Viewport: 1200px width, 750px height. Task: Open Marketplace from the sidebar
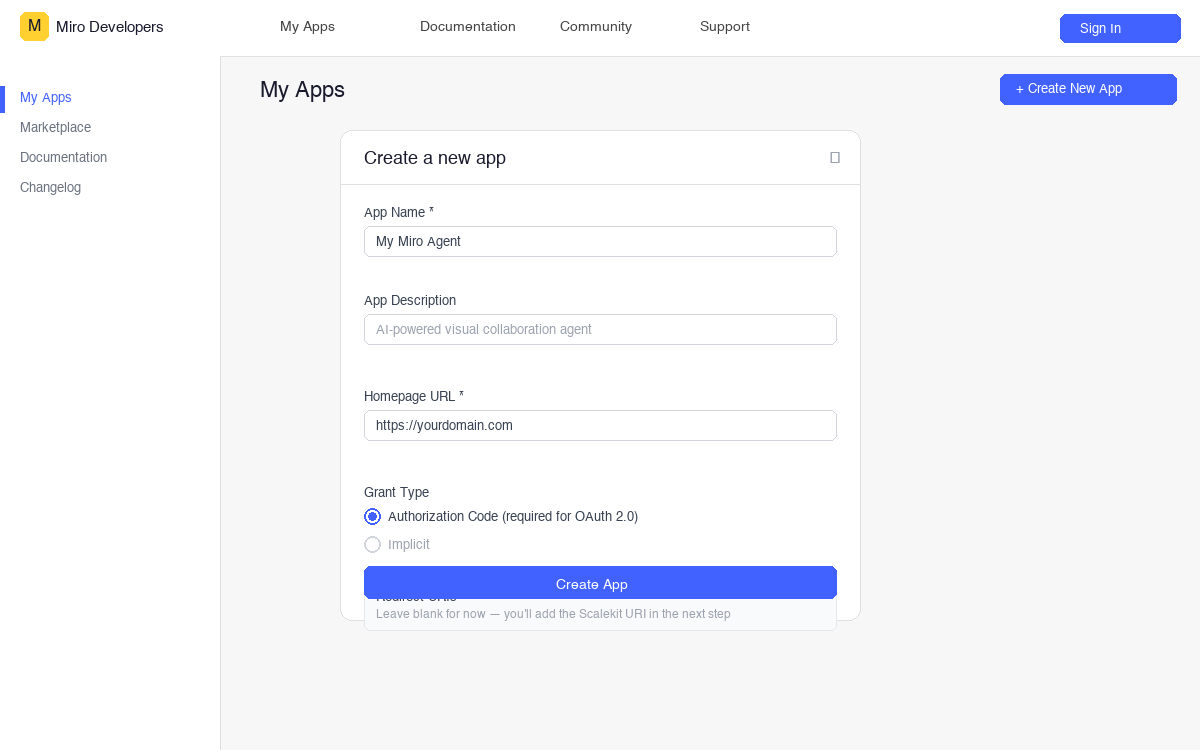coord(55,127)
